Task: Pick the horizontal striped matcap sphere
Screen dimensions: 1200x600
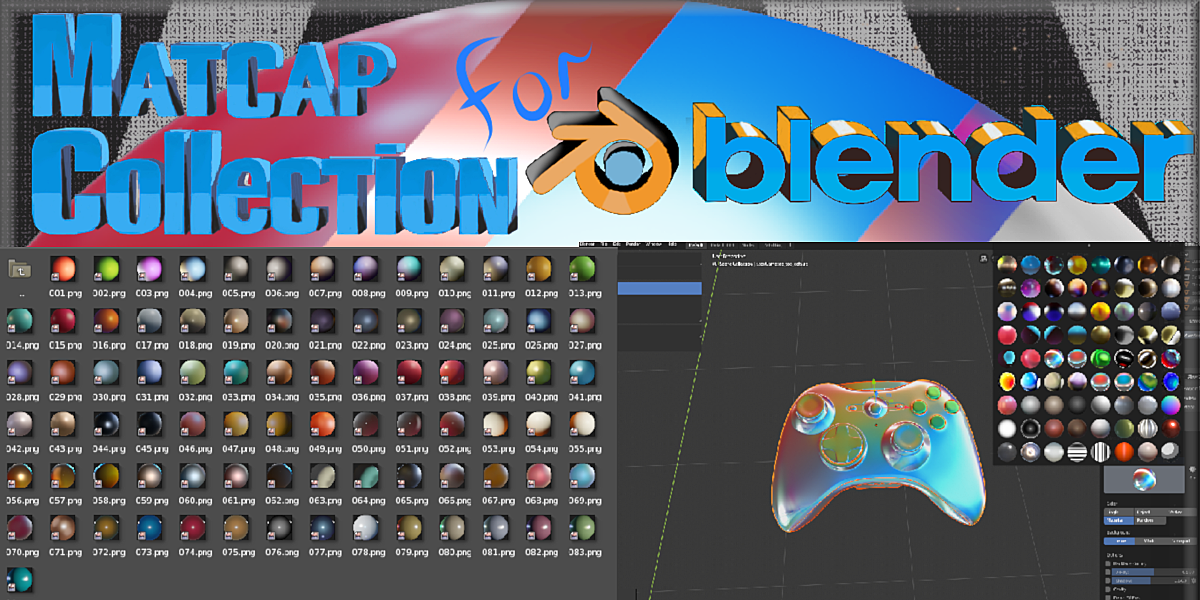Action: pos(1077,452)
